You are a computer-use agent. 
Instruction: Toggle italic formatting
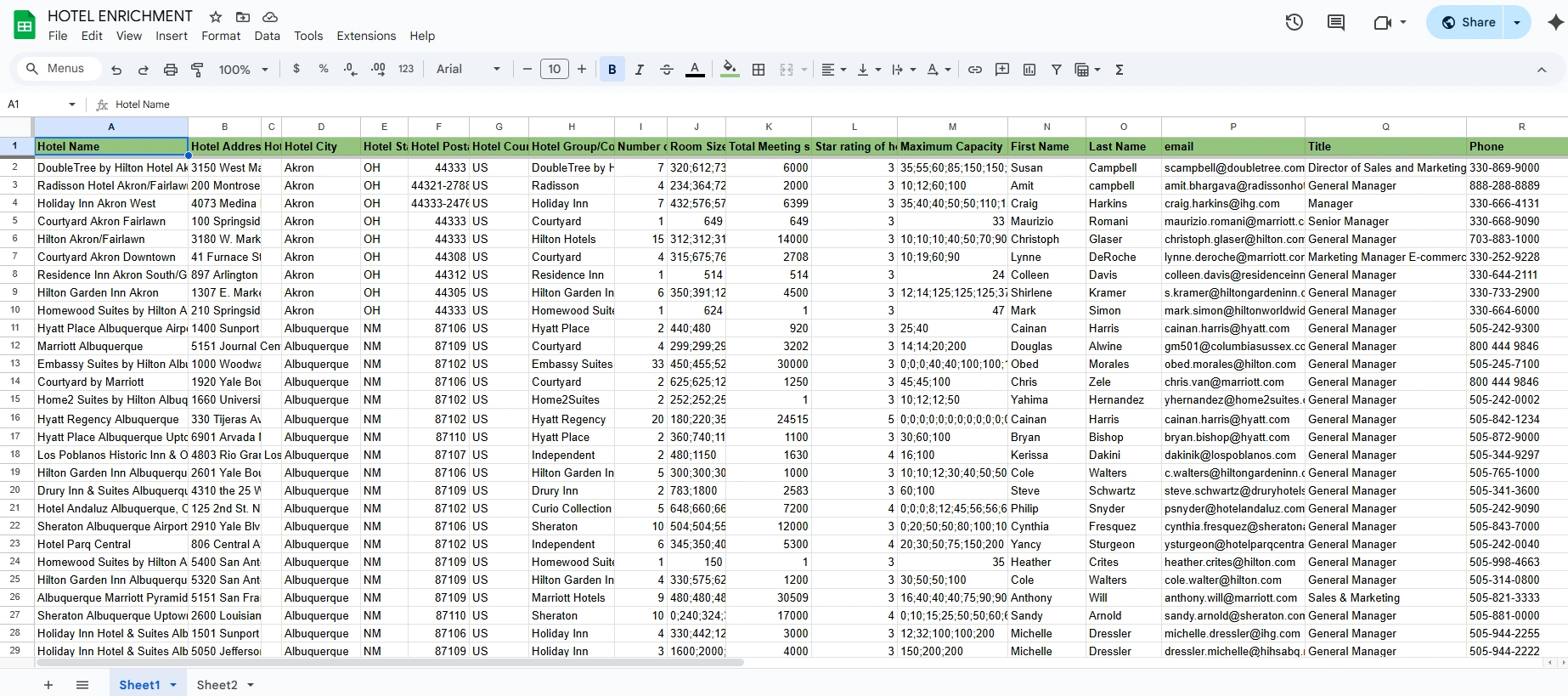640,70
